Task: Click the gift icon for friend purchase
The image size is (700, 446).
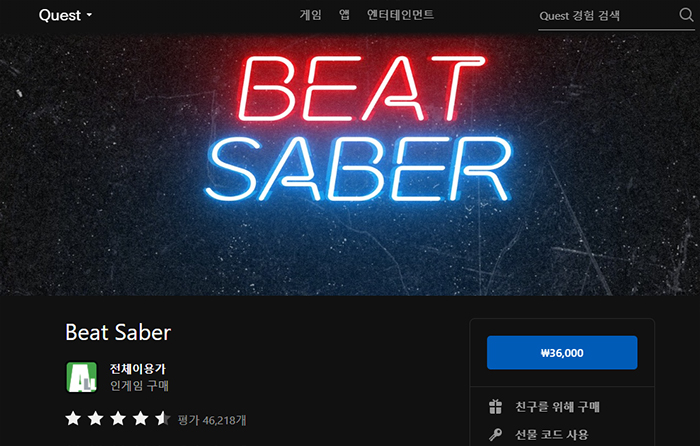Action: pyautogui.click(x=495, y=407)
